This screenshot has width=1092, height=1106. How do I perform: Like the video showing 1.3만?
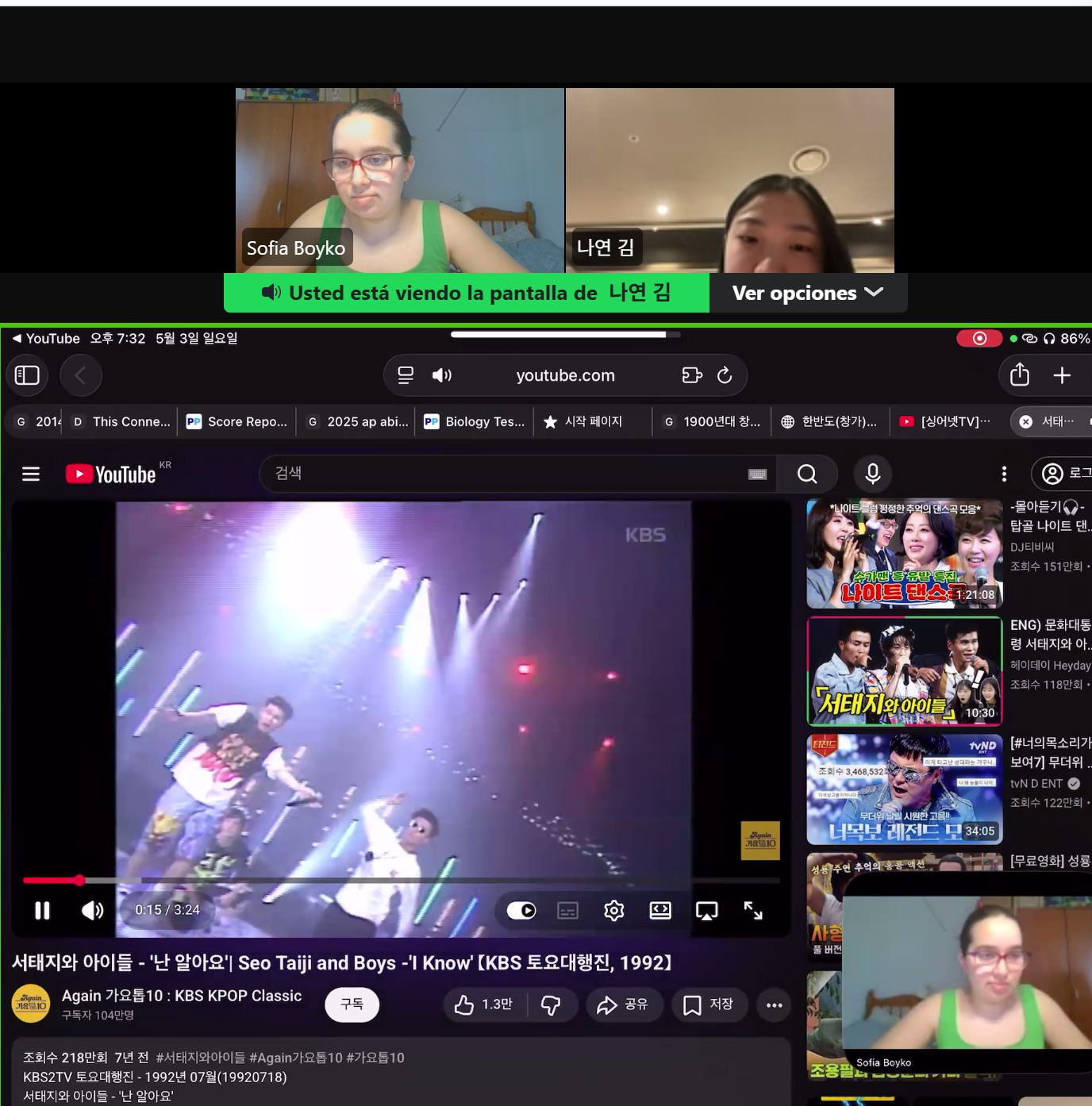[x=483, y=1005]
